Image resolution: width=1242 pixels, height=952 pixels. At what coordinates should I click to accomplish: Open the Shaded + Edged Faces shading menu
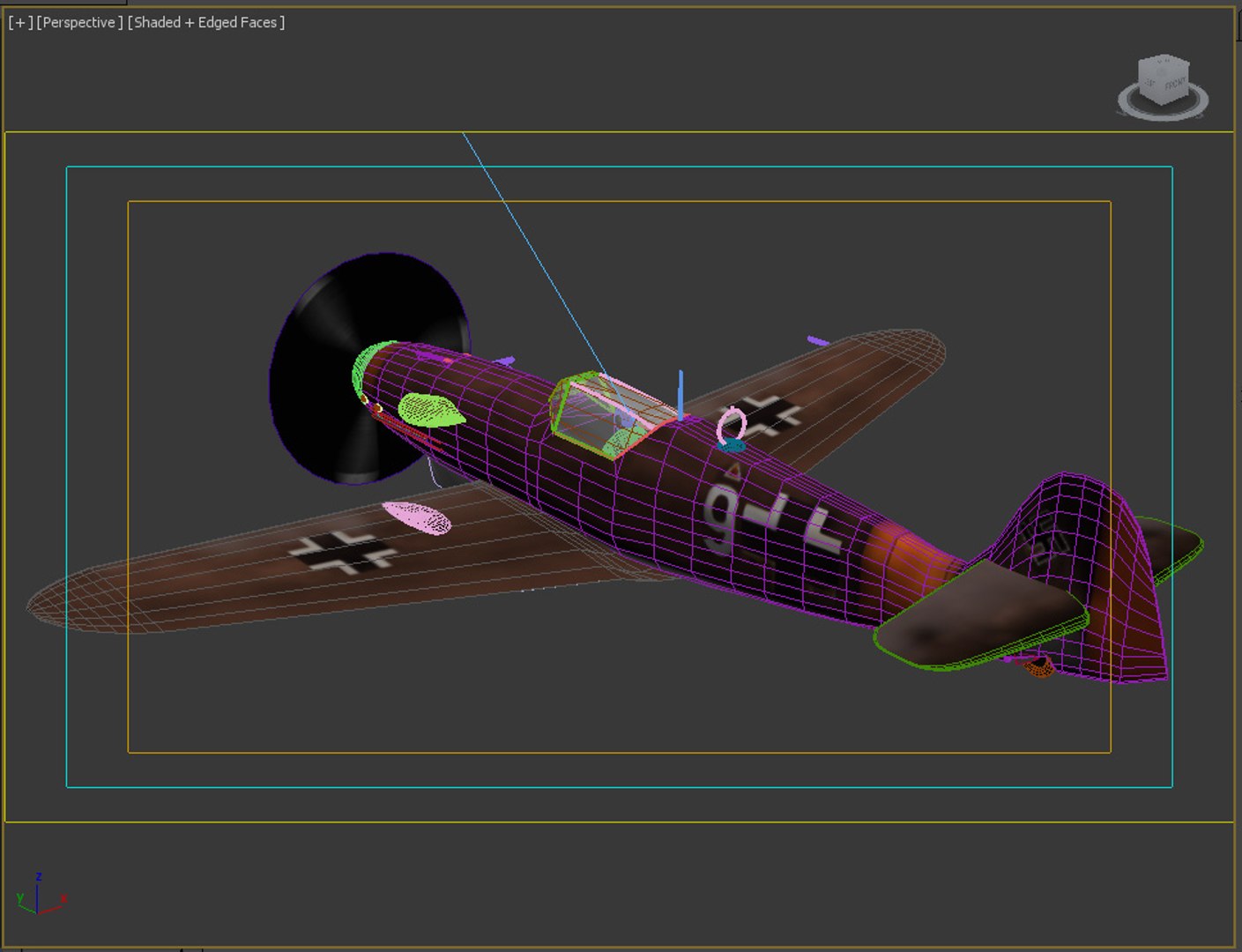click(206, 23)
